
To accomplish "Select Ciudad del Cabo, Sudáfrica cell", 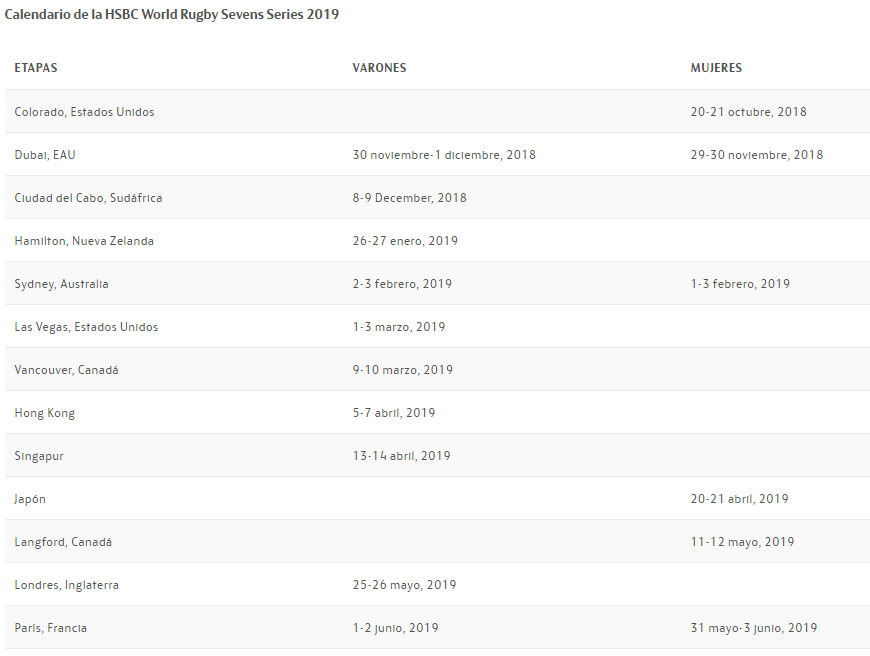I will (x=88, y=198).
